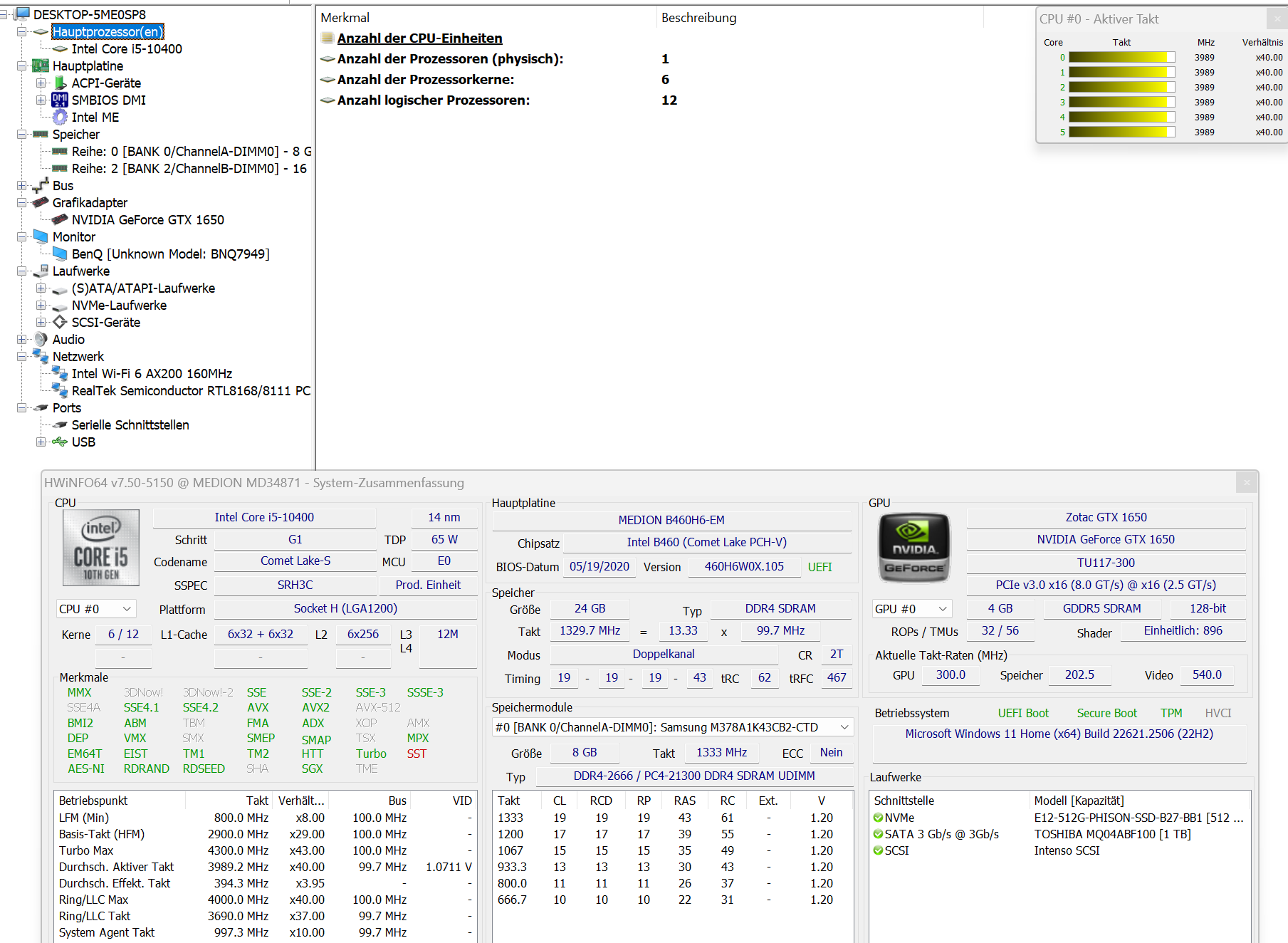Select Serielle Schnittstellen in the tree
Viewport: 1288px width, 943px height.
(130, 425)
